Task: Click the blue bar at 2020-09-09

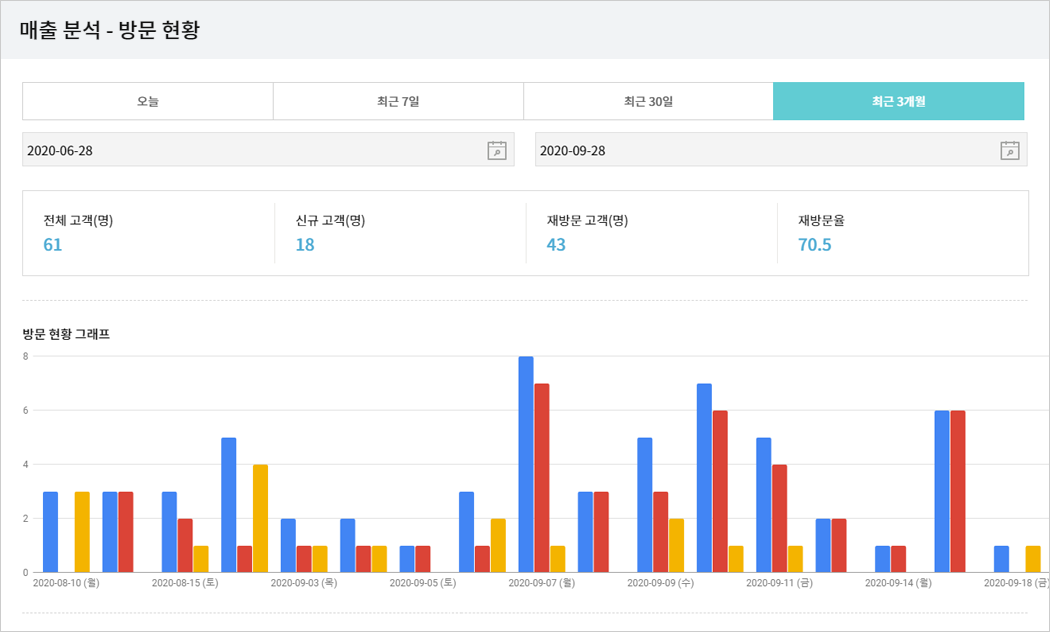Action: 645,505
